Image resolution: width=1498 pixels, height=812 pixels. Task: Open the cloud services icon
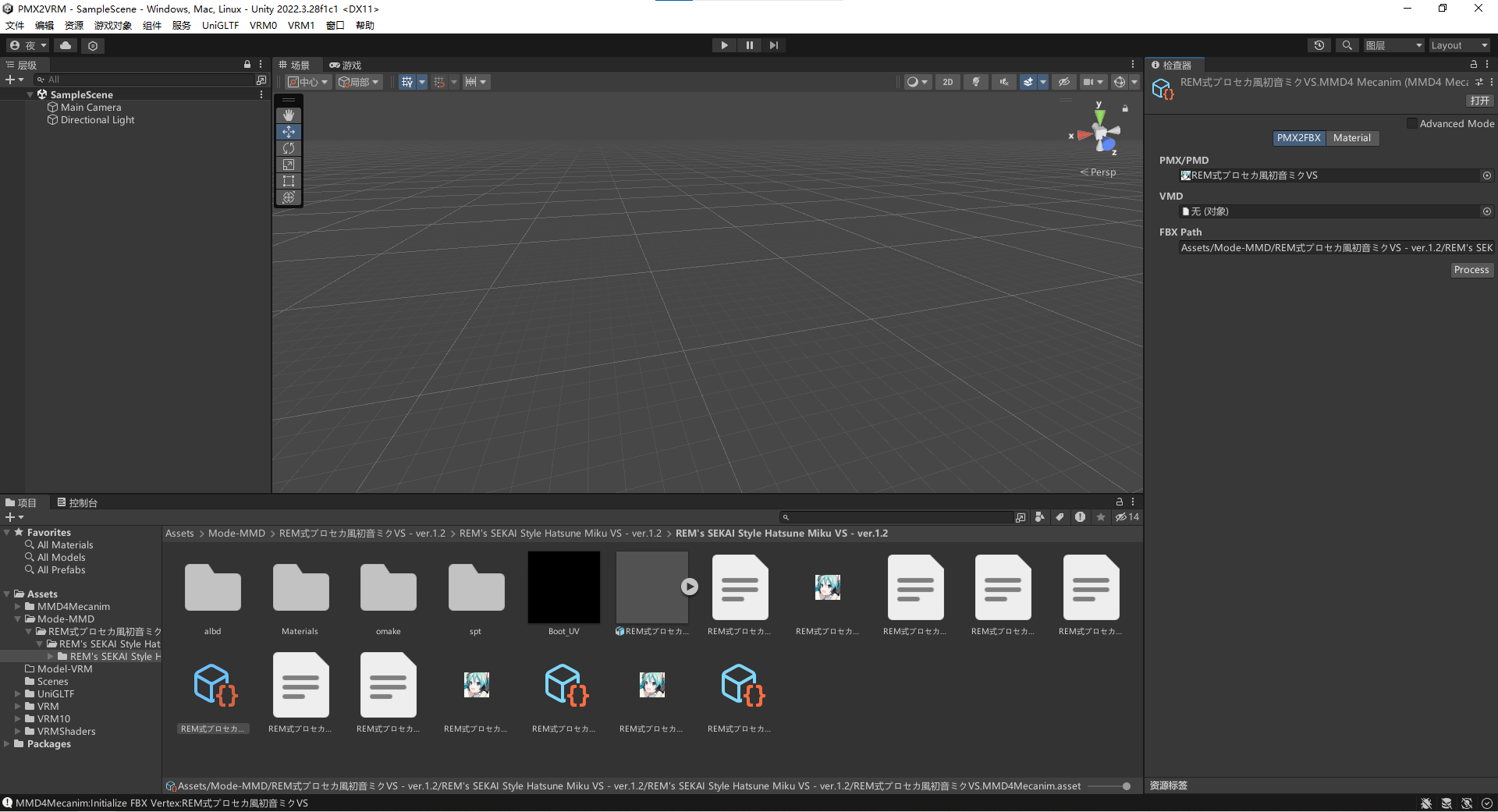click(x=66, y=46)
